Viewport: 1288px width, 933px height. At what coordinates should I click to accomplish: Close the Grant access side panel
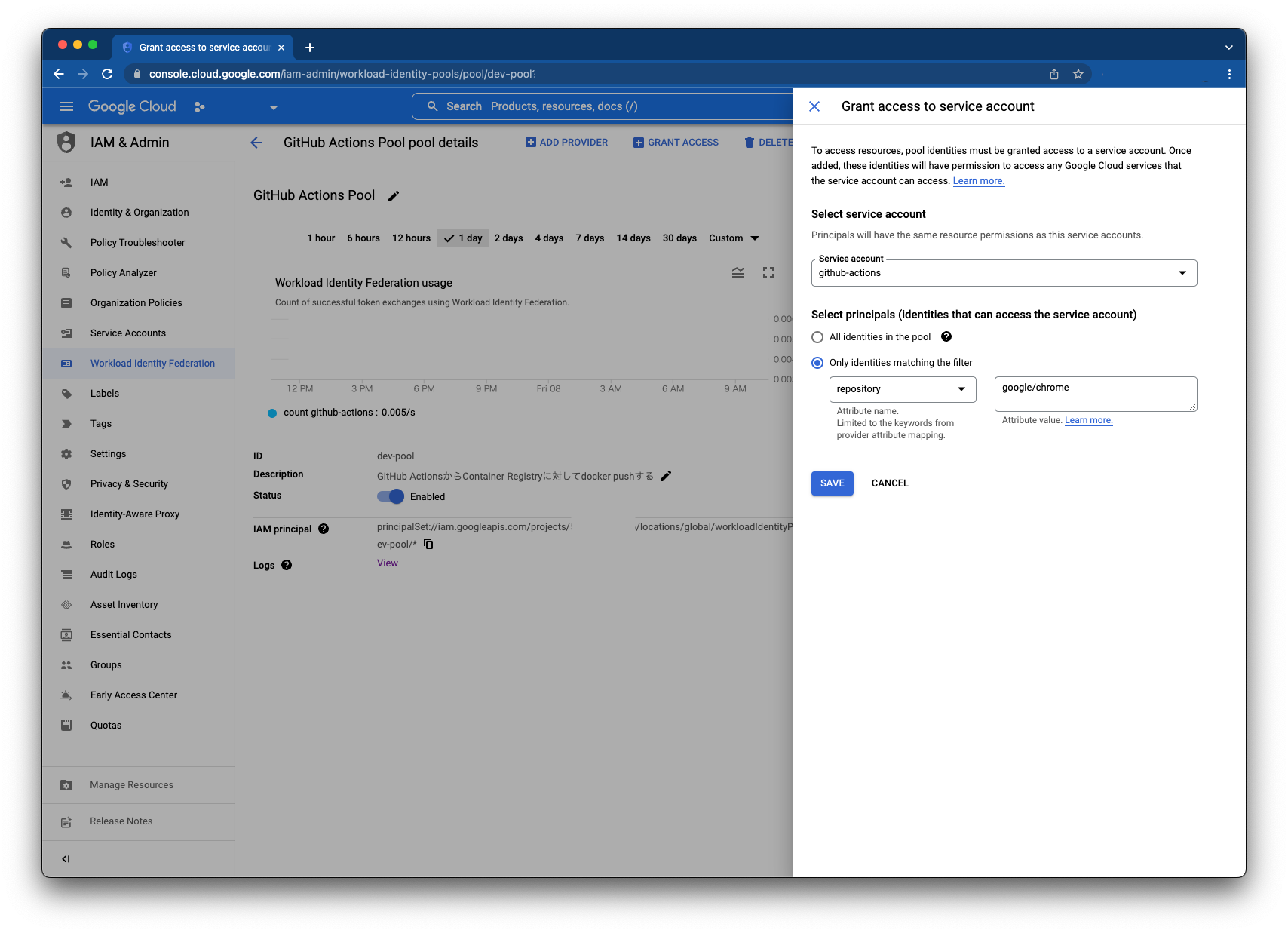[814, 106]
